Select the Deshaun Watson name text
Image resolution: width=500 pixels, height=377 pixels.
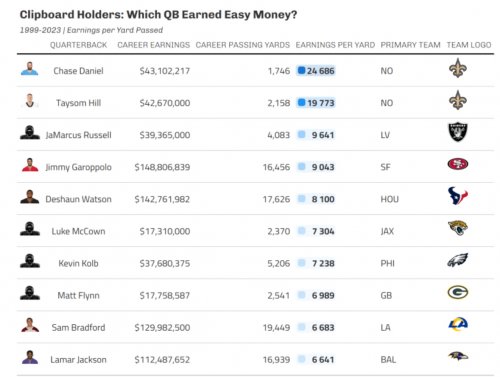tap(78, 199)
